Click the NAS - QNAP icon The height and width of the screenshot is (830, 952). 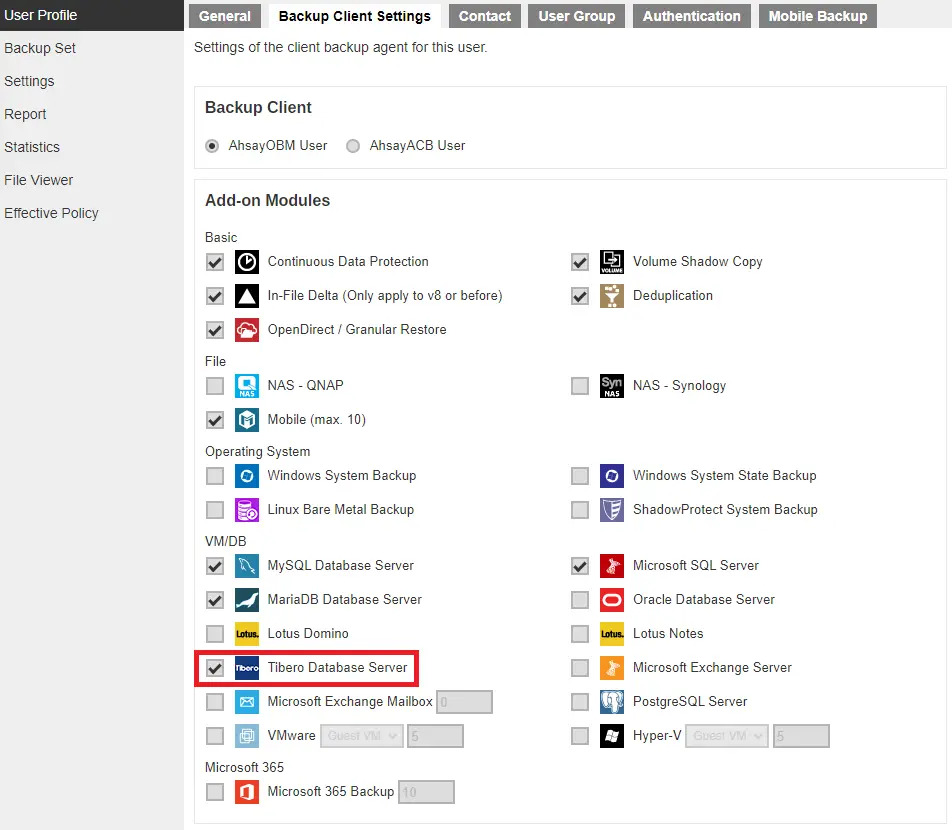[x=246, y=386]
